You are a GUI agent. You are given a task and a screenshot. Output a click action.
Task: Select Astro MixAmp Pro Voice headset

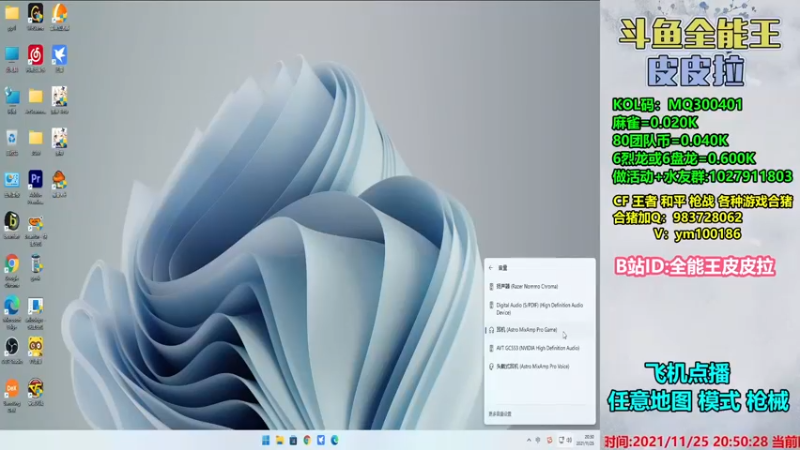tap(539, 367)
